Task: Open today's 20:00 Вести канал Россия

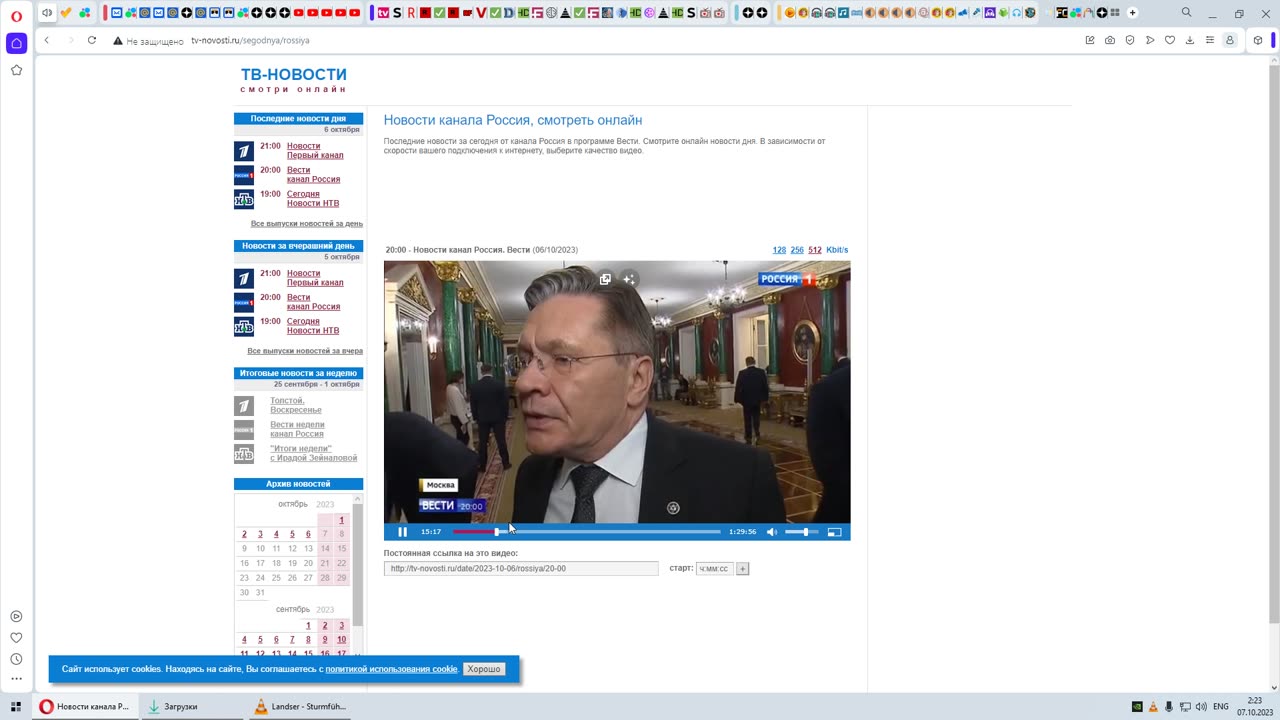Action: [313, 175]
